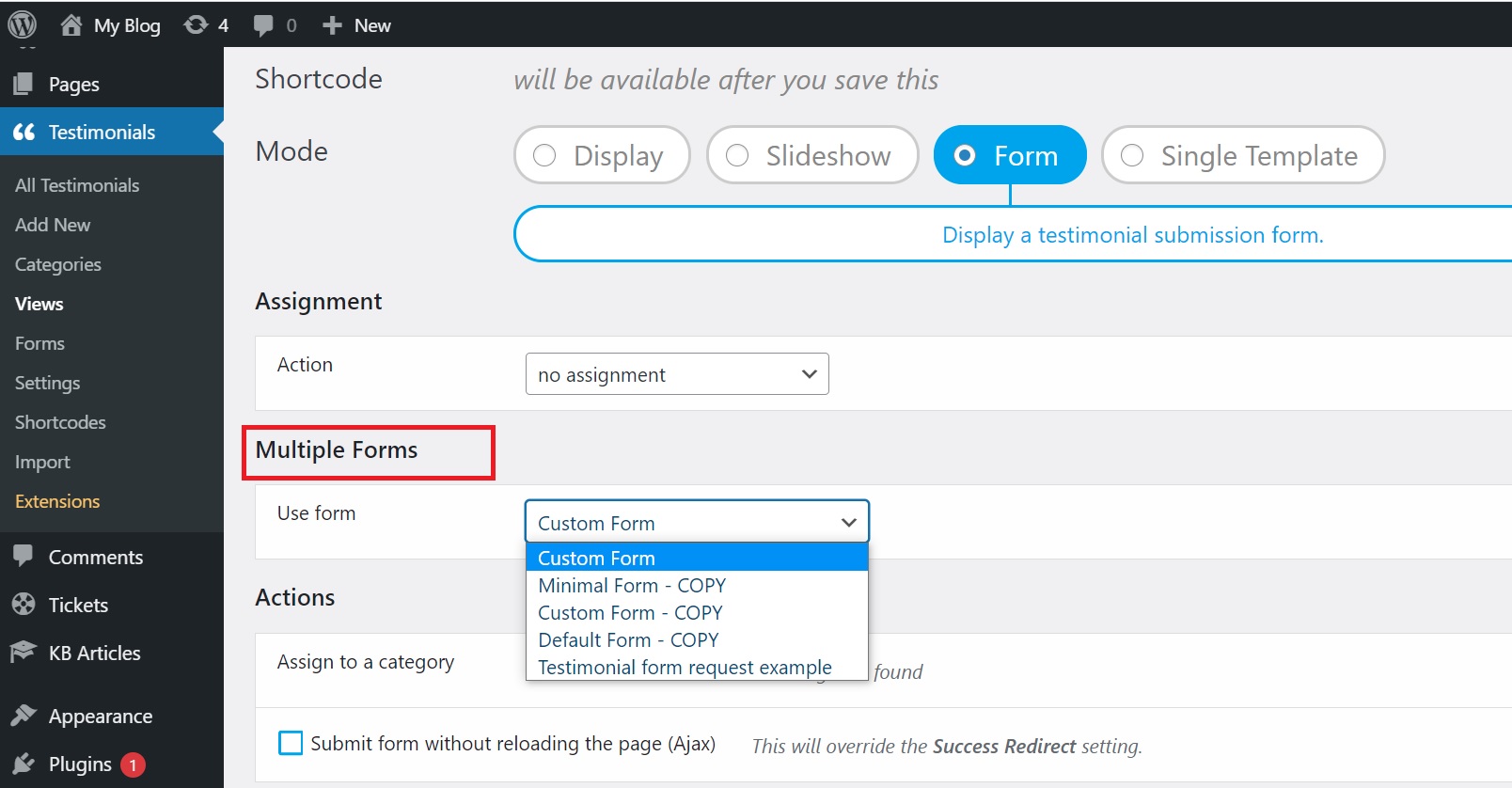Collapse the Use form dropdown
1512x788 pixels.
point(697,521)
